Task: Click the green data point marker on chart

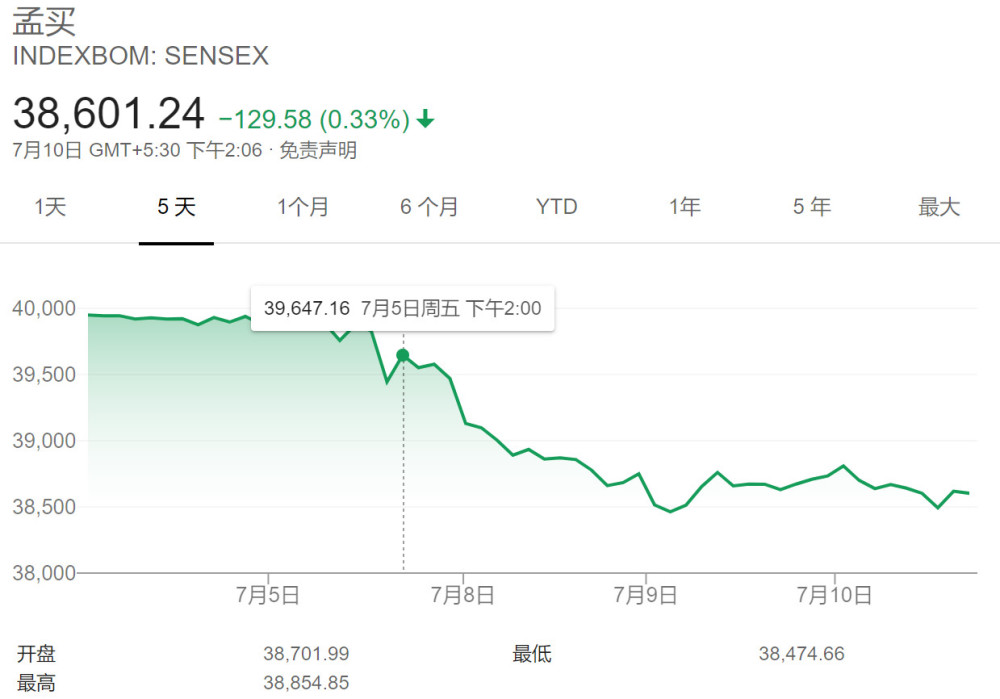Action: click(x=402, y=355)
